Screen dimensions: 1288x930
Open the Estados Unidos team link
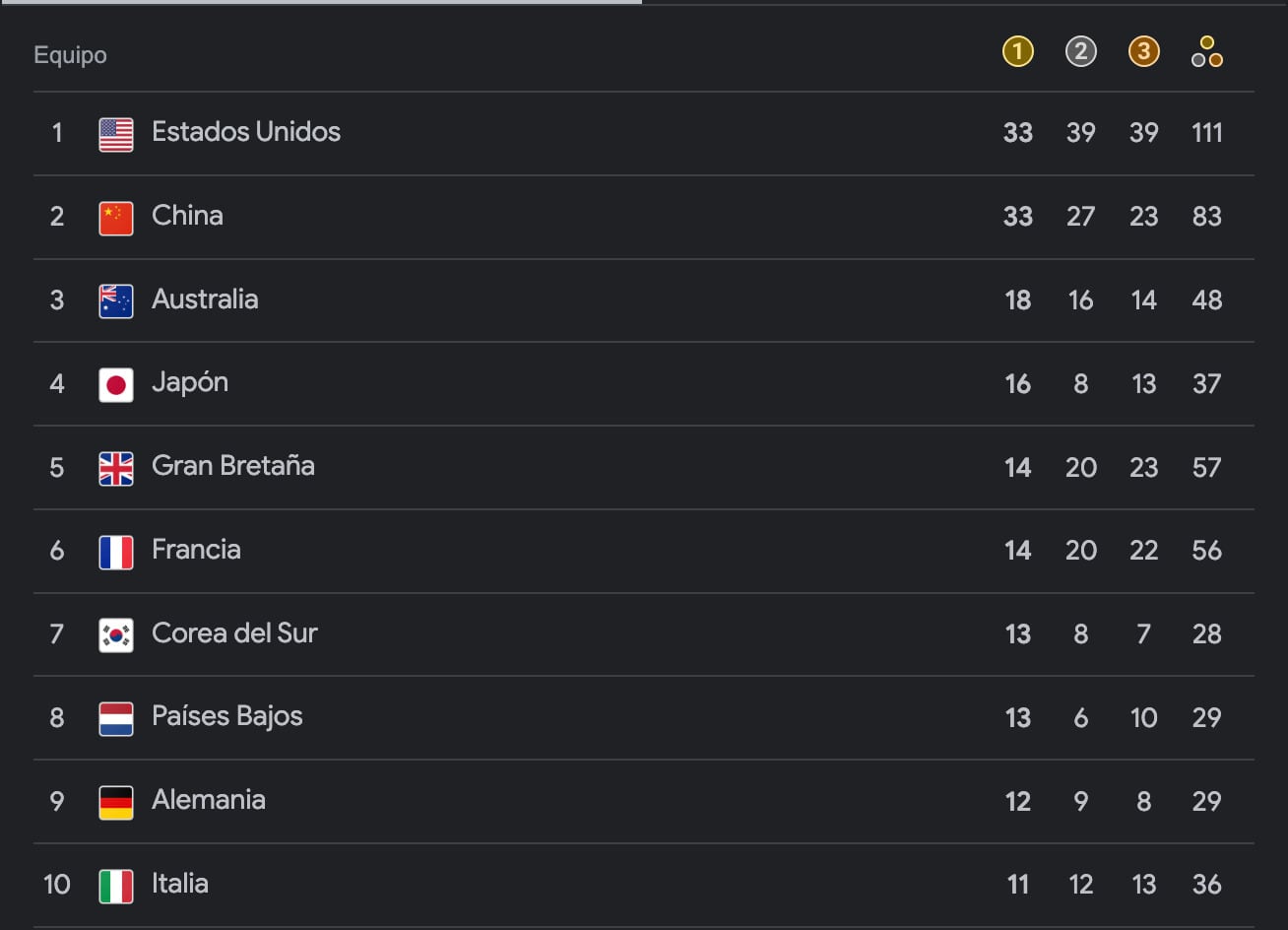point(246,132)
